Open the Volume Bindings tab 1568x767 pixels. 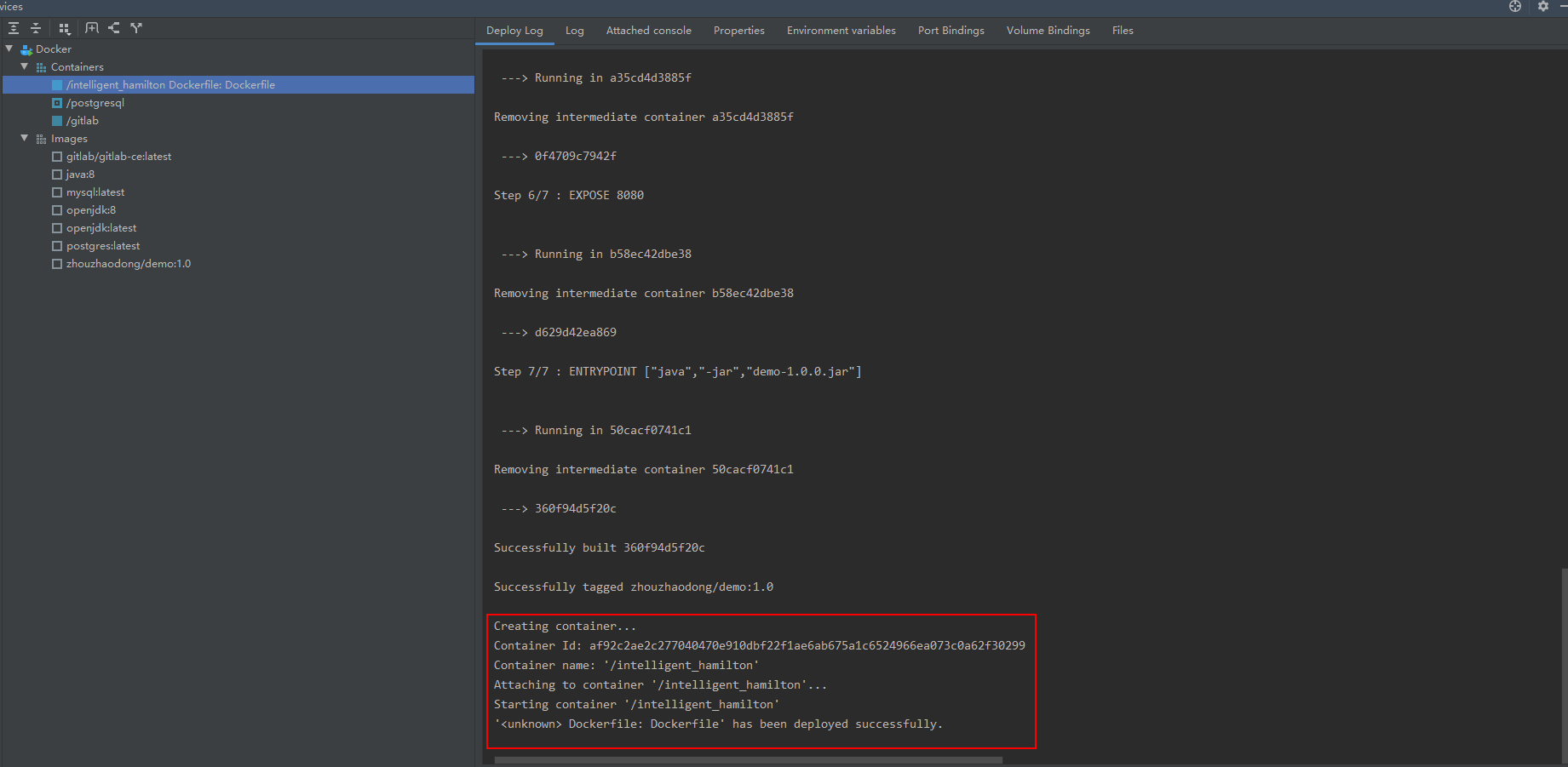coord(1048,31)
